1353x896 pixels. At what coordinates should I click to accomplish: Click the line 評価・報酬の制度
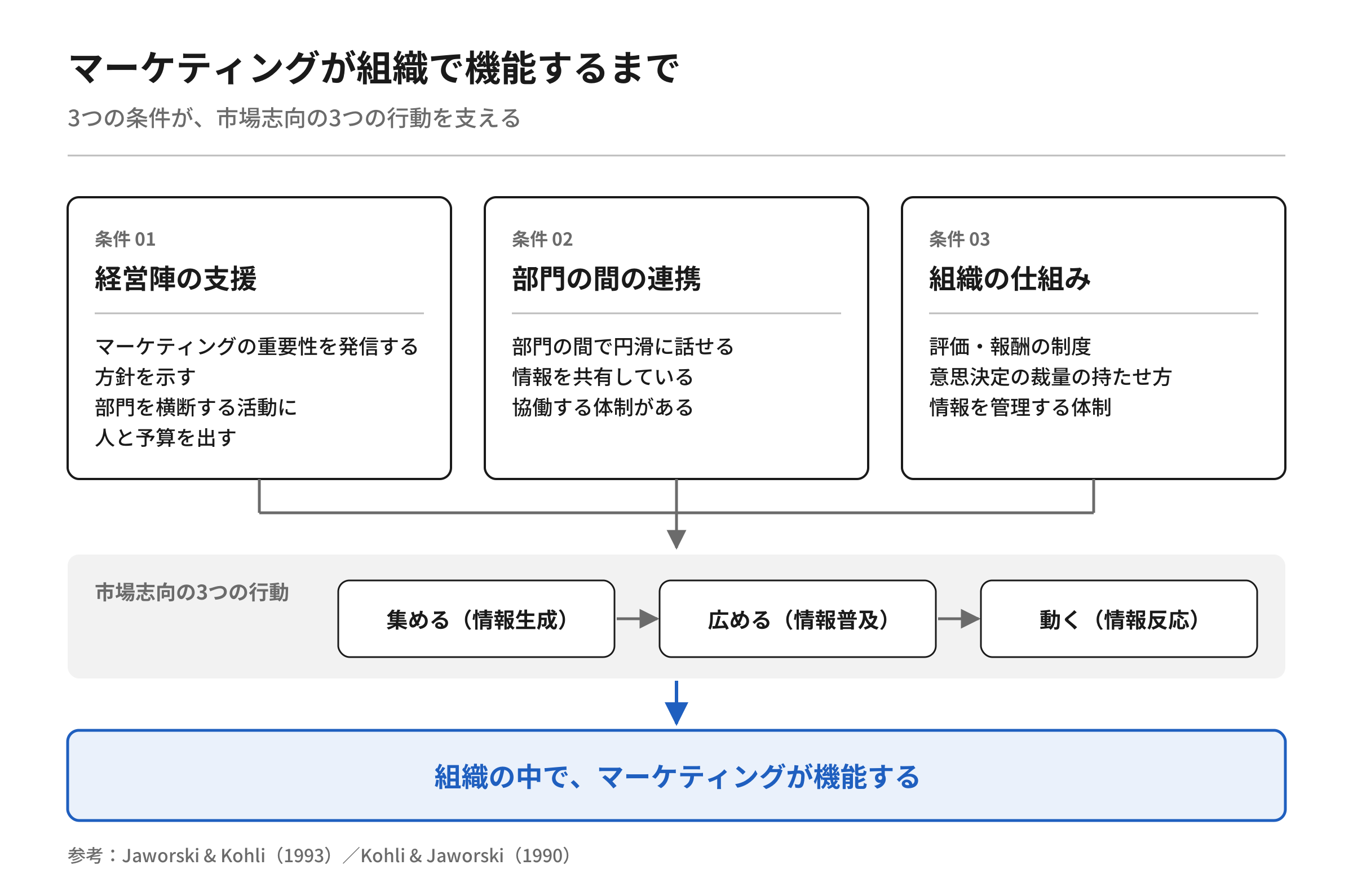pyautogui.click(x=1010, y=347)
